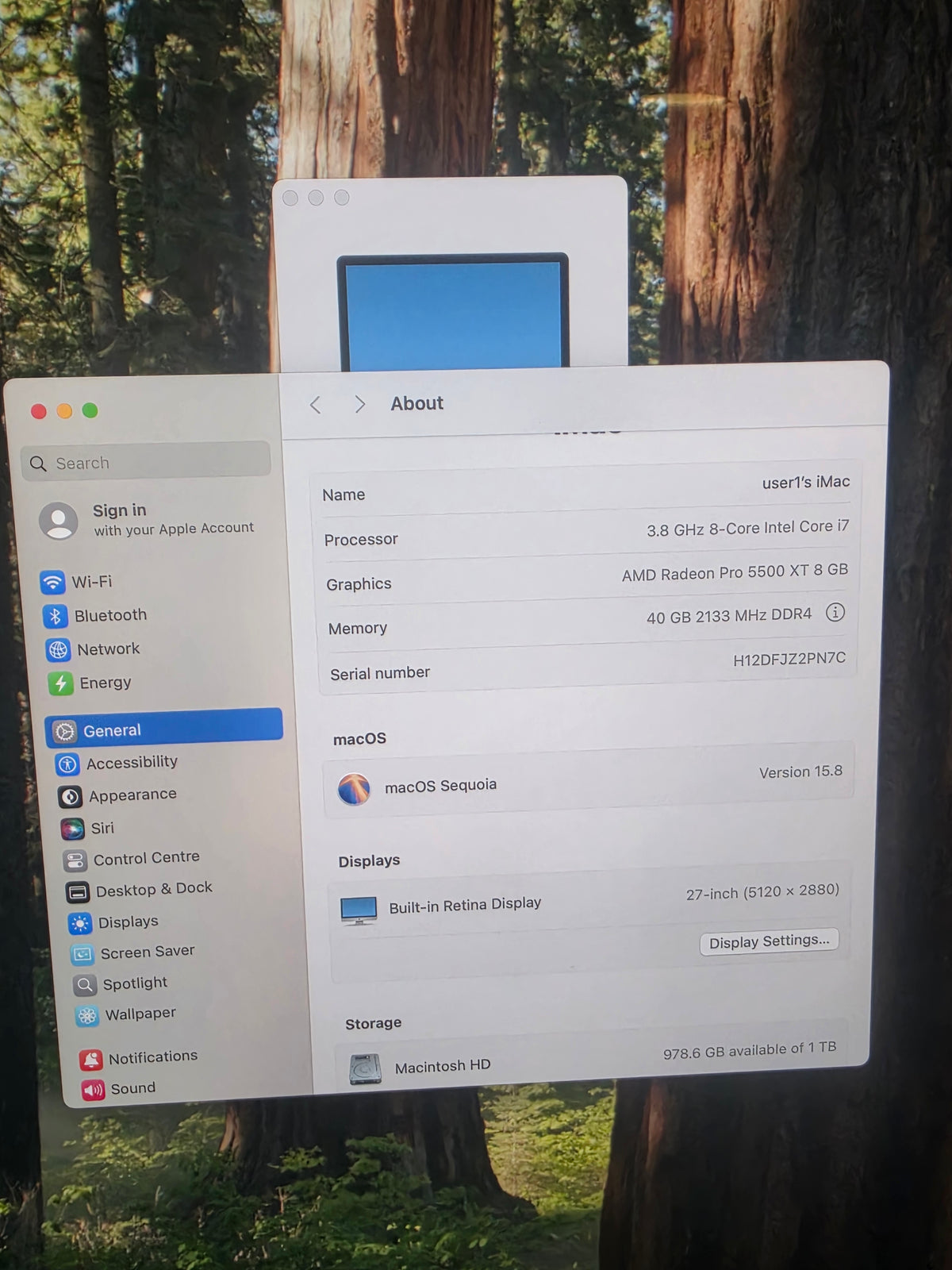Viewport: 952px width, 1270px height.
Task: Click the user avatar icon
Action: pyautogui.click(x=59, y=521)
